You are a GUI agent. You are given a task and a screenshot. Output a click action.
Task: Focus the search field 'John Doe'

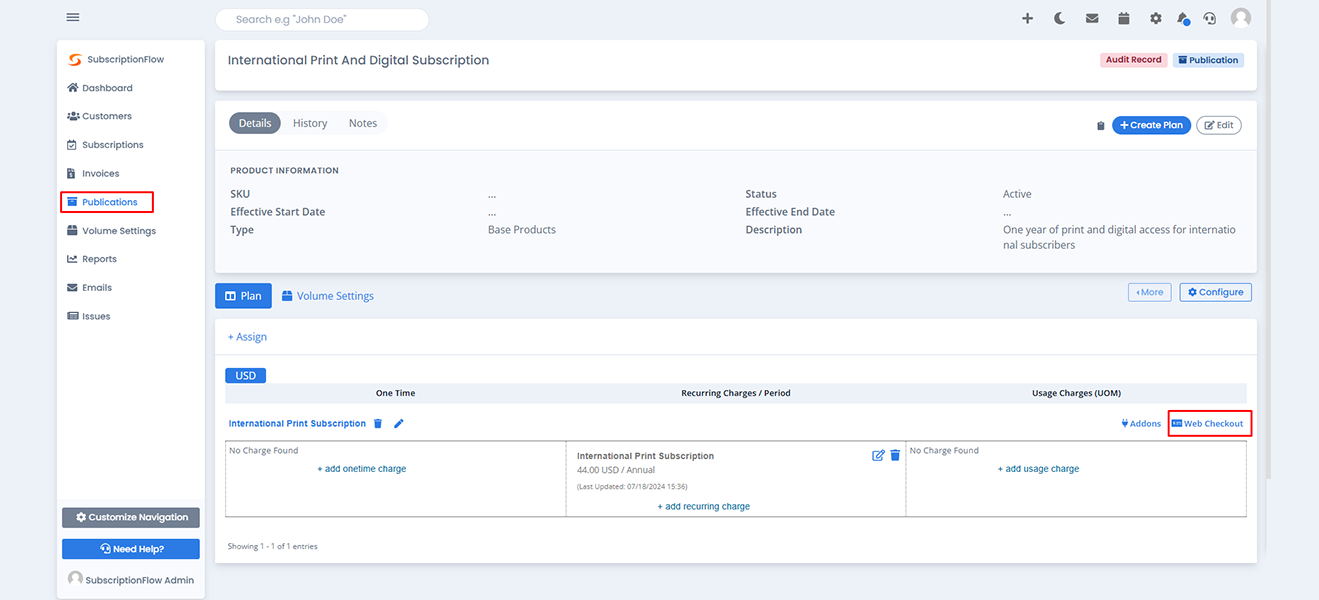pos(322,19)
